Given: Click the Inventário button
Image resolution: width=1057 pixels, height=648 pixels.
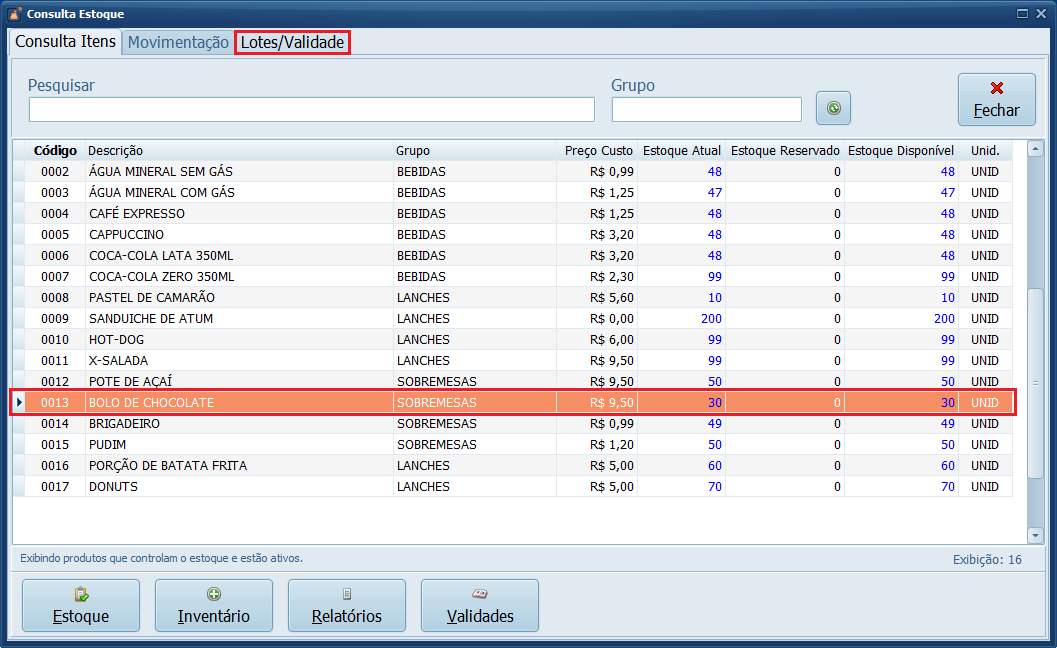Looking at the screenshot, I should [214, 606].
